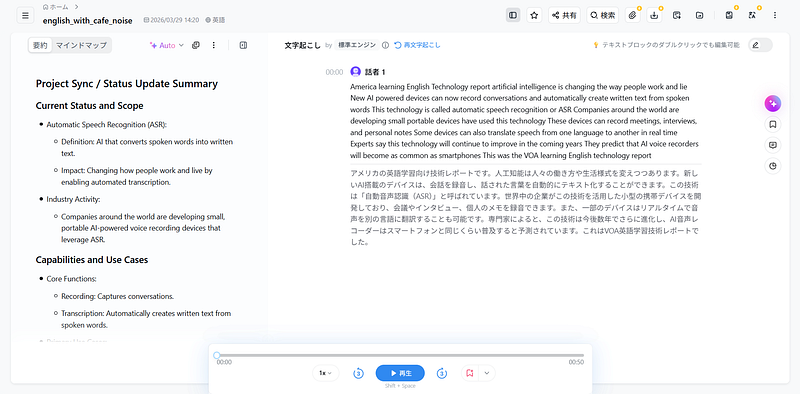Image resolution: width=800 pixels, height=394 pixels.
Task: Open the hamburger sidebar menu
Action: pos(25,15)
